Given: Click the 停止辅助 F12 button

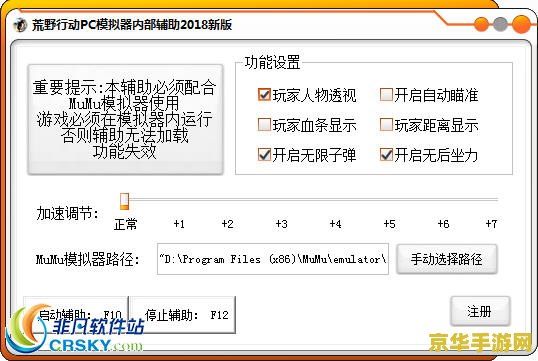Looking at the screenshot, I should click(183, 315).
